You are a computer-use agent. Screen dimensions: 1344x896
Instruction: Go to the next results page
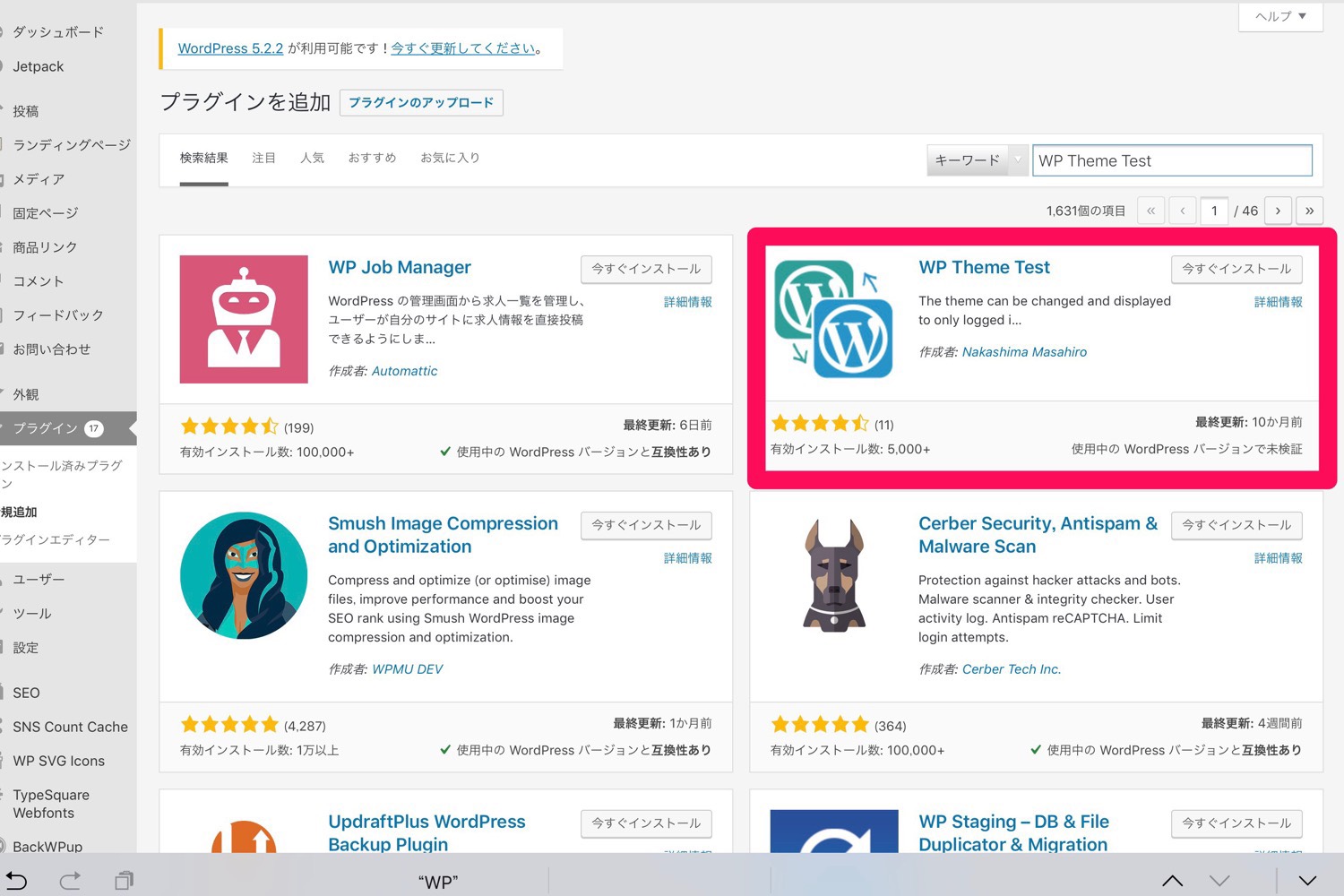[x=1278, y=211]
